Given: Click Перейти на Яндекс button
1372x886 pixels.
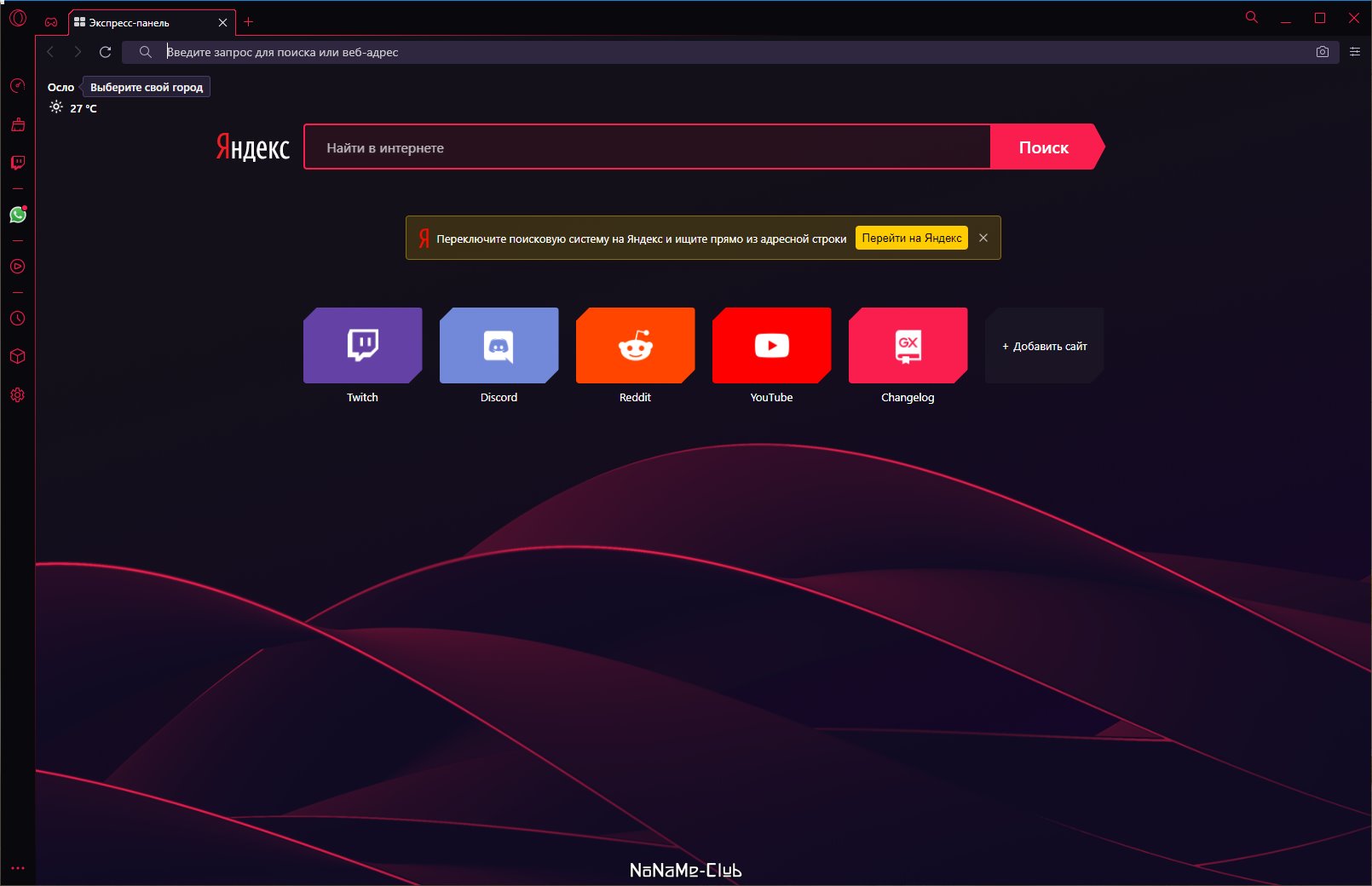Looking at the screenshot, I should [x=912, y=238].
